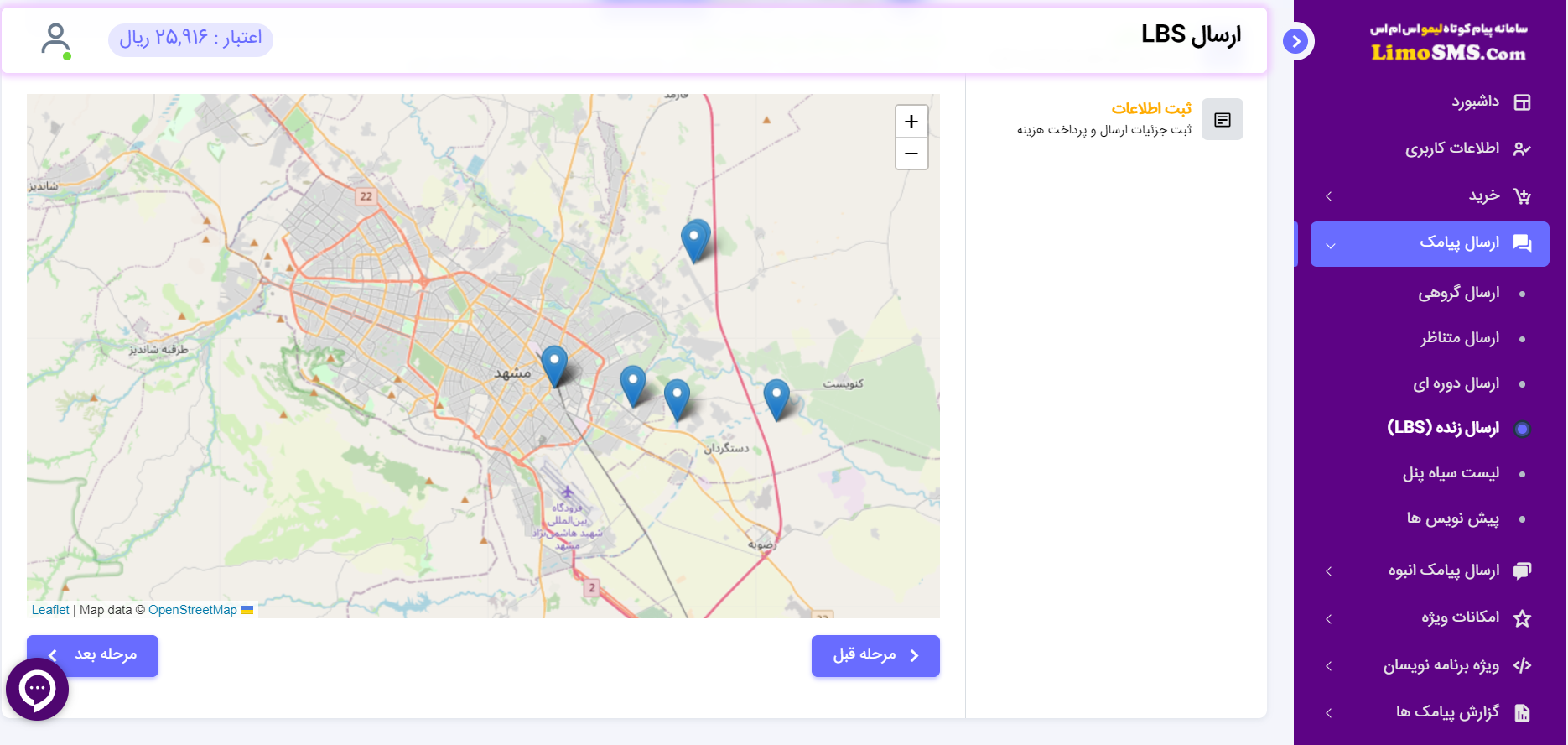Click the credit balance badge اعتبار ۲۵,۹۱۶ ریال

coord(190,39)
